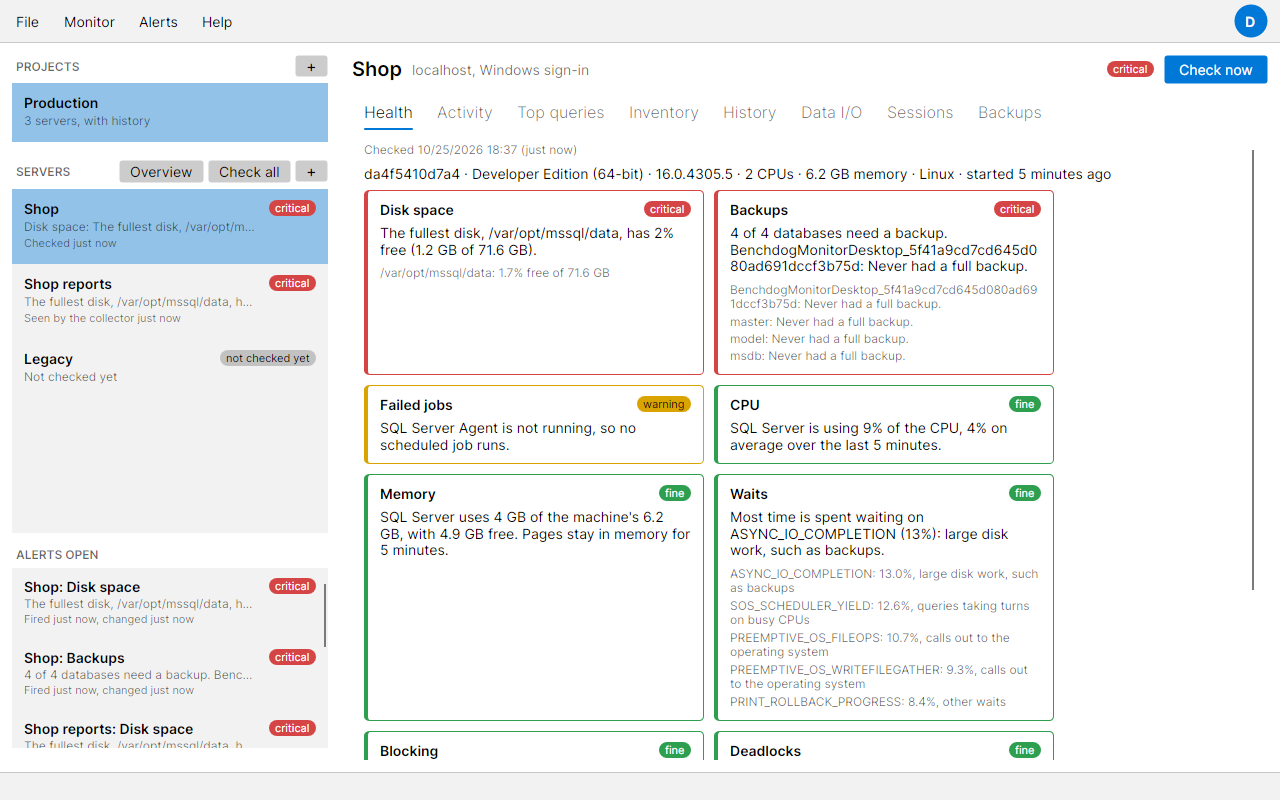Viewport: 1280px width, 800px height.
Task: Open the Inventory tab
Action: tap(664, 113)
